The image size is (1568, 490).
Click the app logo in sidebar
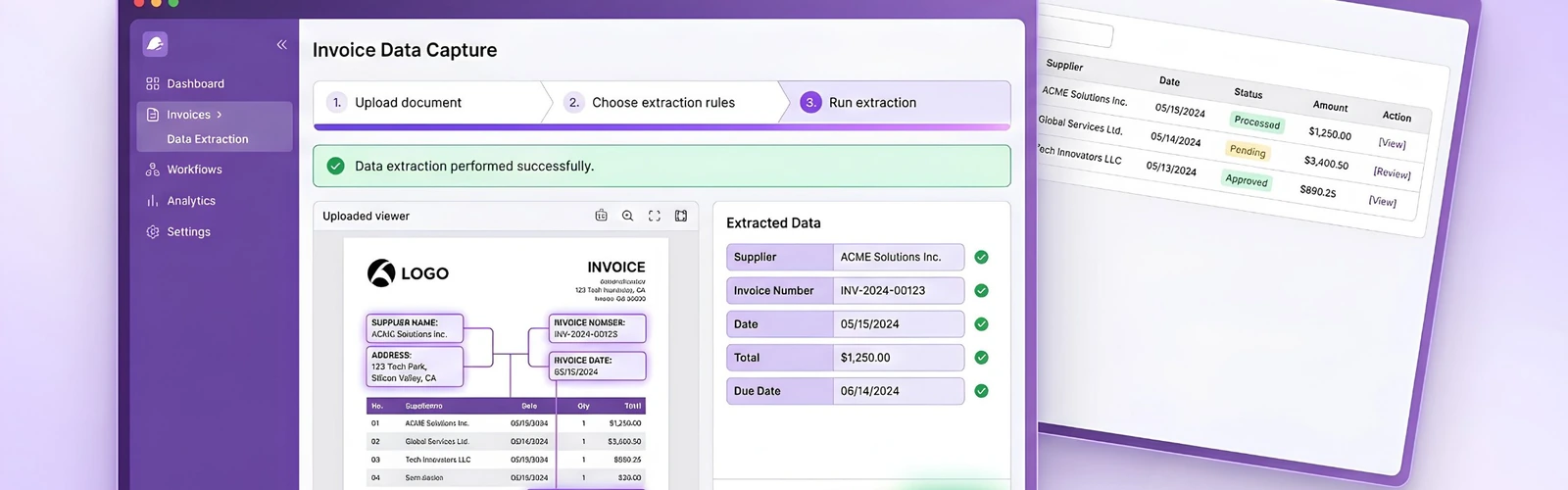pos(155,44)
